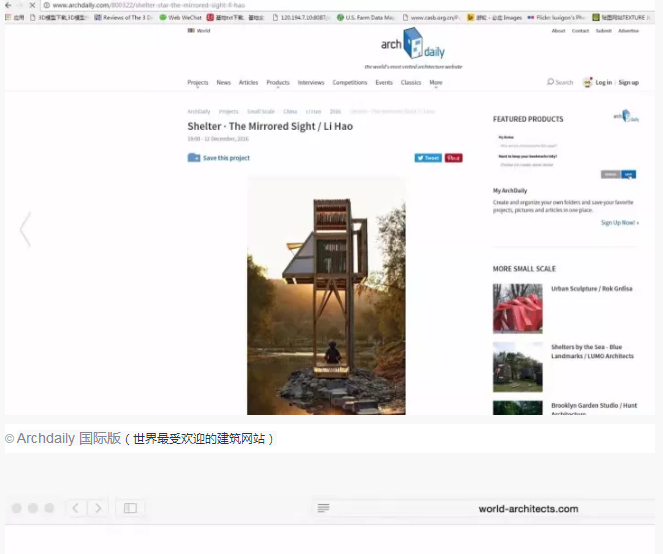Select the Interviews menu item

point(311,83)
